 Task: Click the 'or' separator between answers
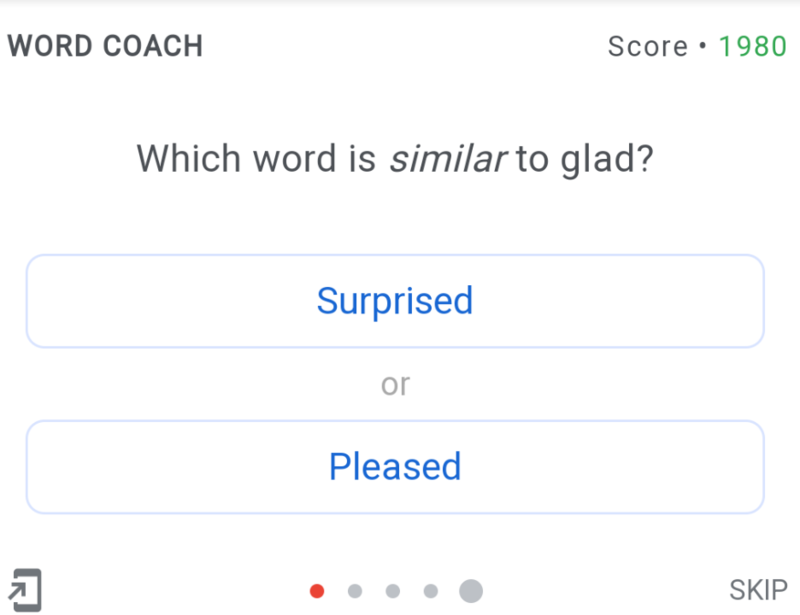(x=395, y=384)
